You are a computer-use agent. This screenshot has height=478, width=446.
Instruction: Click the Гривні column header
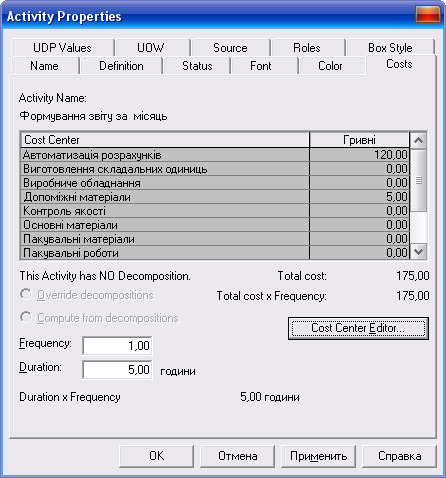[x=359, y=140]
